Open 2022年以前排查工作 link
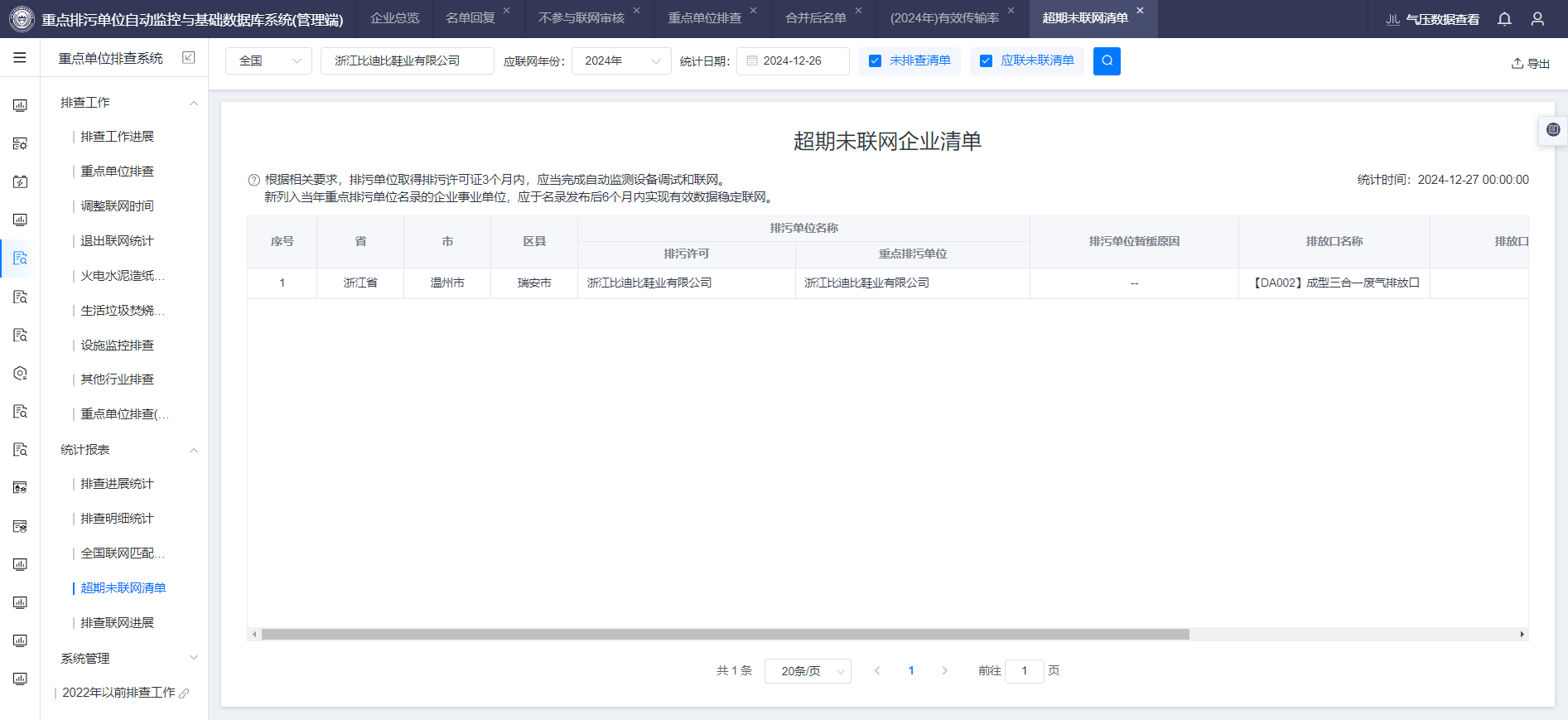This screenshot has width=1568, height=720. click(x=118, y=693)
